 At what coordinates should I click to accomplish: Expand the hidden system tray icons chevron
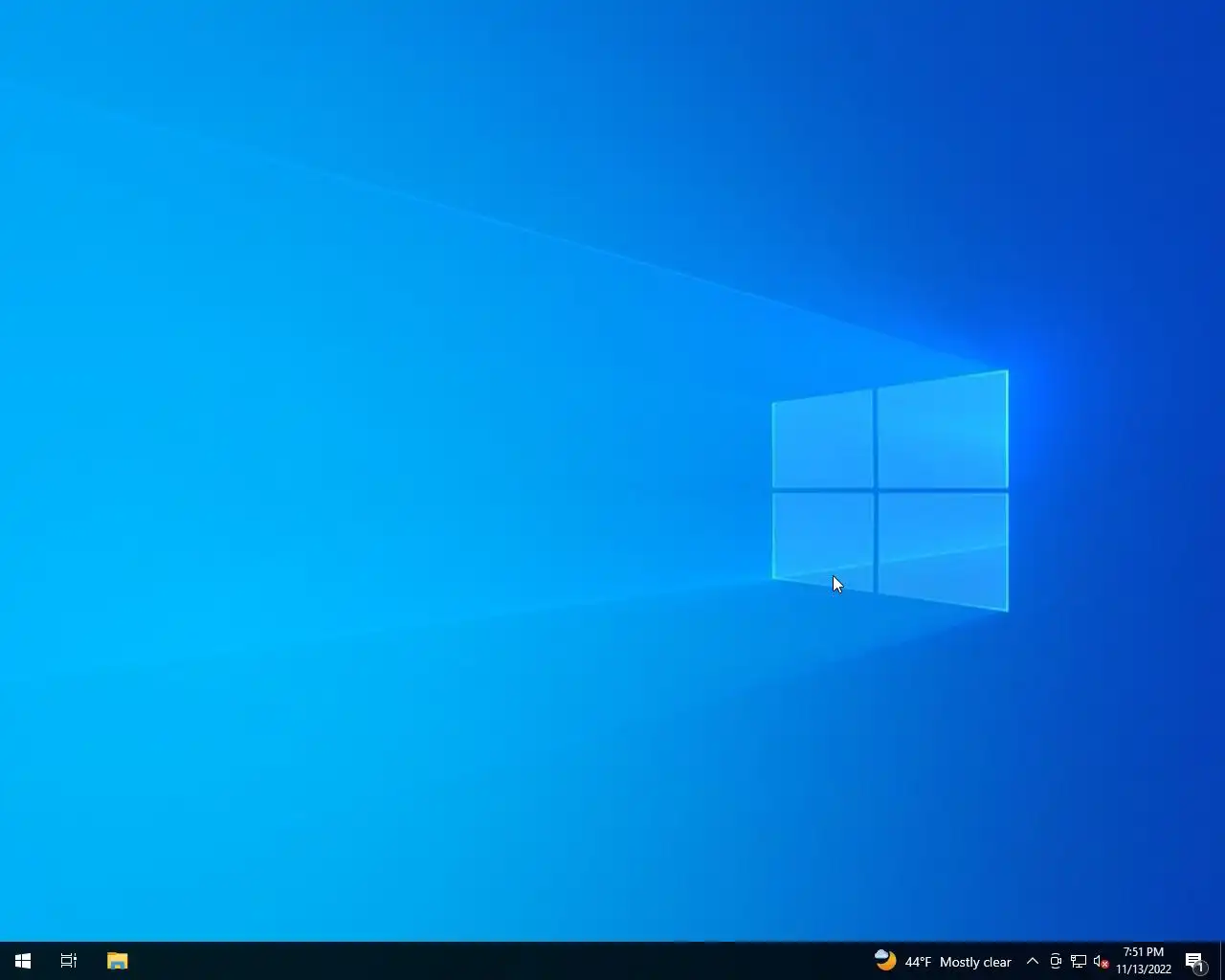point(1033,961)
